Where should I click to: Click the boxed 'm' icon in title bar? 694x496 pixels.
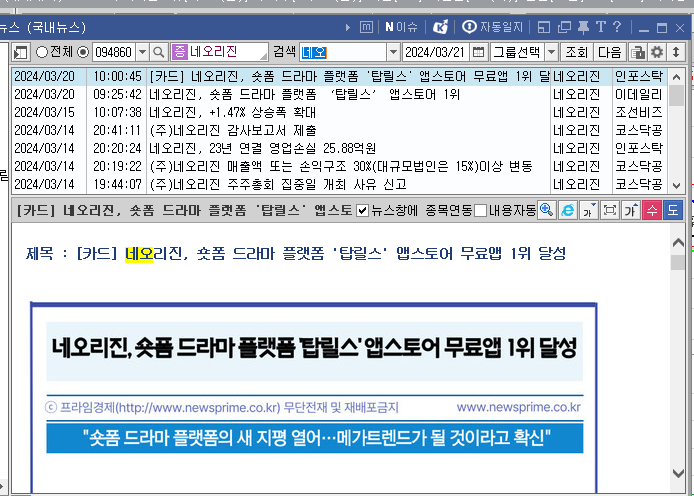click(366, 27)
